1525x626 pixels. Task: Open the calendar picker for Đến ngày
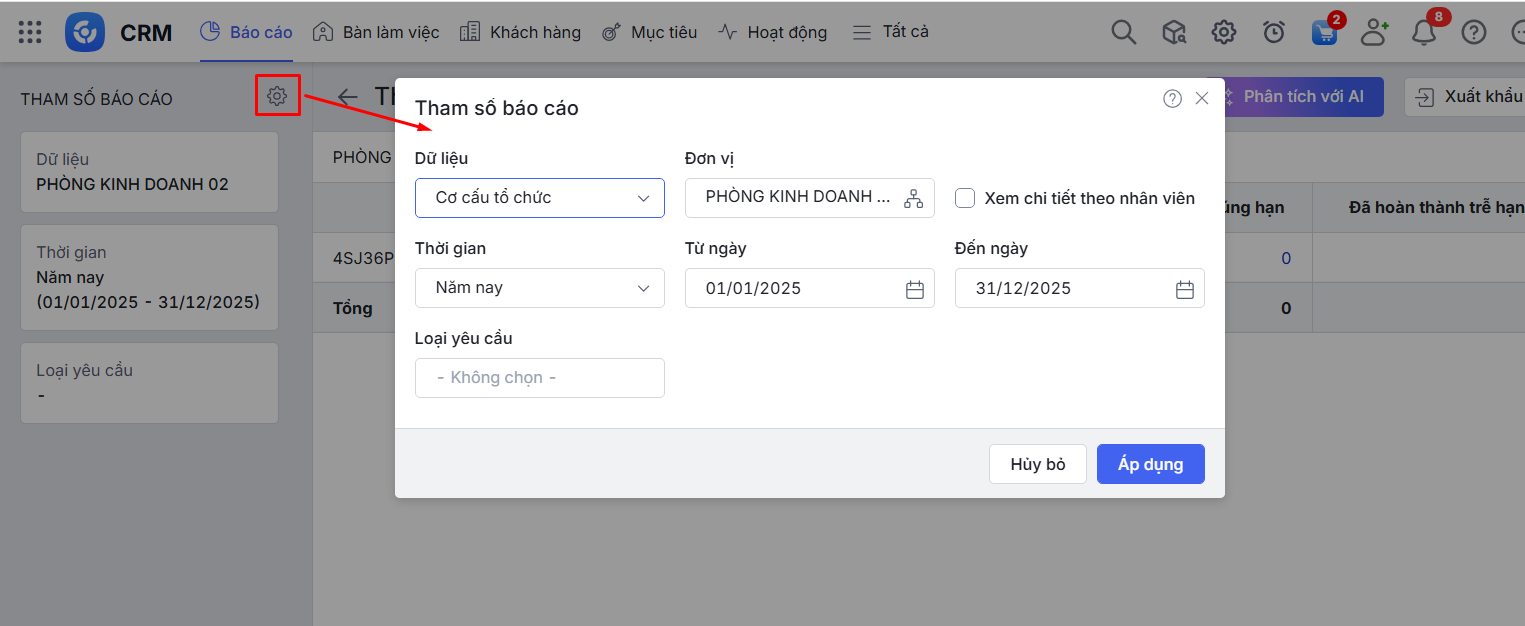pyautogui.click(x=1184, y=289)
